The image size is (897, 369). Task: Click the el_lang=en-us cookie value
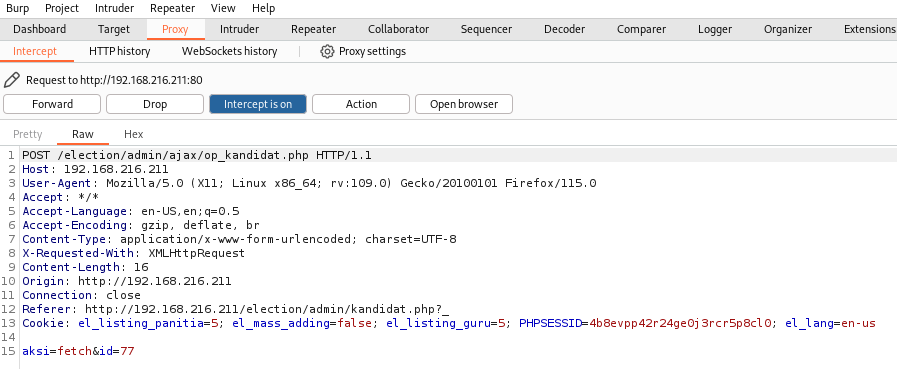click(830, 323)
